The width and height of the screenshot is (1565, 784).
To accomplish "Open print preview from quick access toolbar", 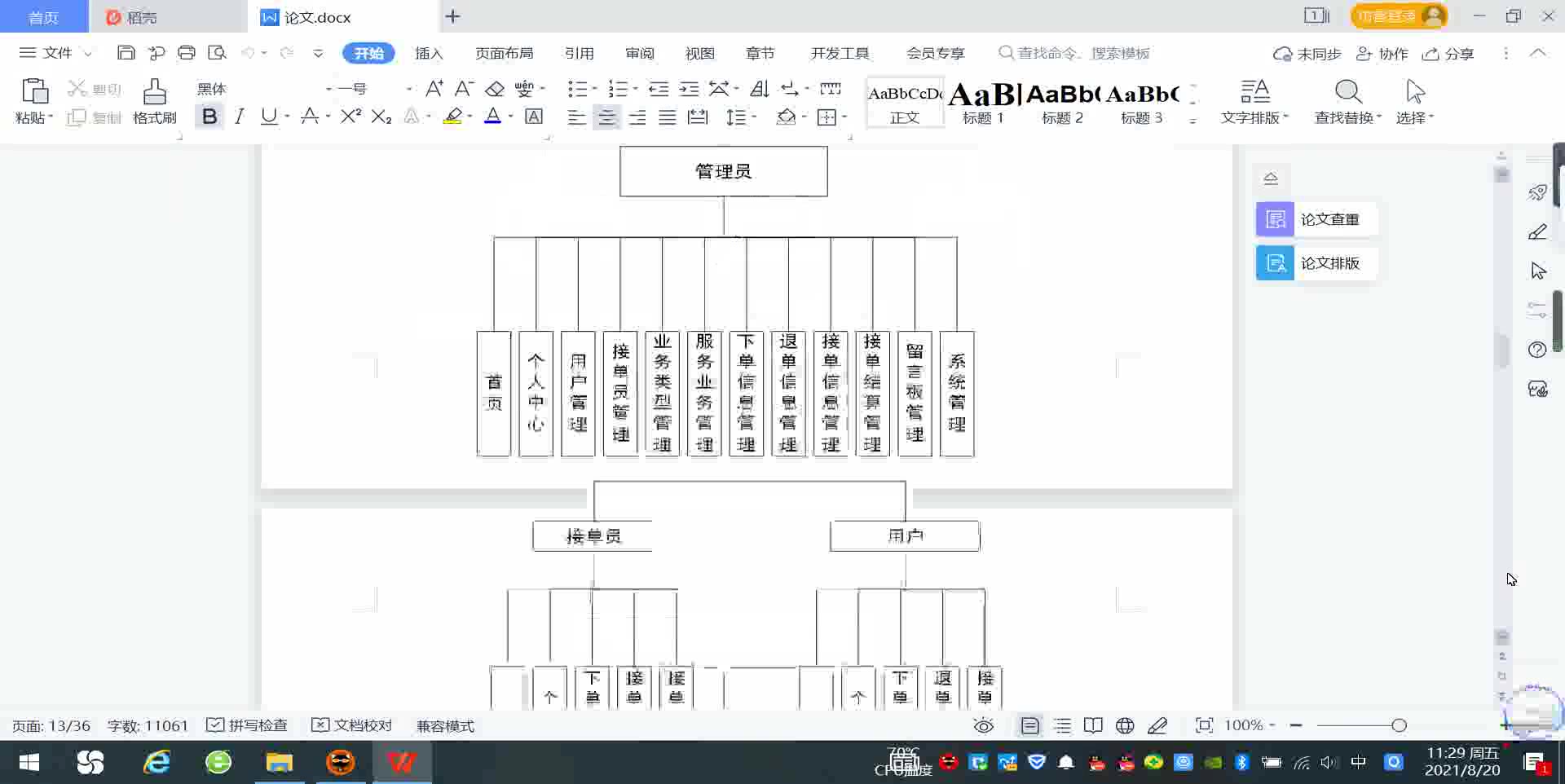I will click(217, 53).
